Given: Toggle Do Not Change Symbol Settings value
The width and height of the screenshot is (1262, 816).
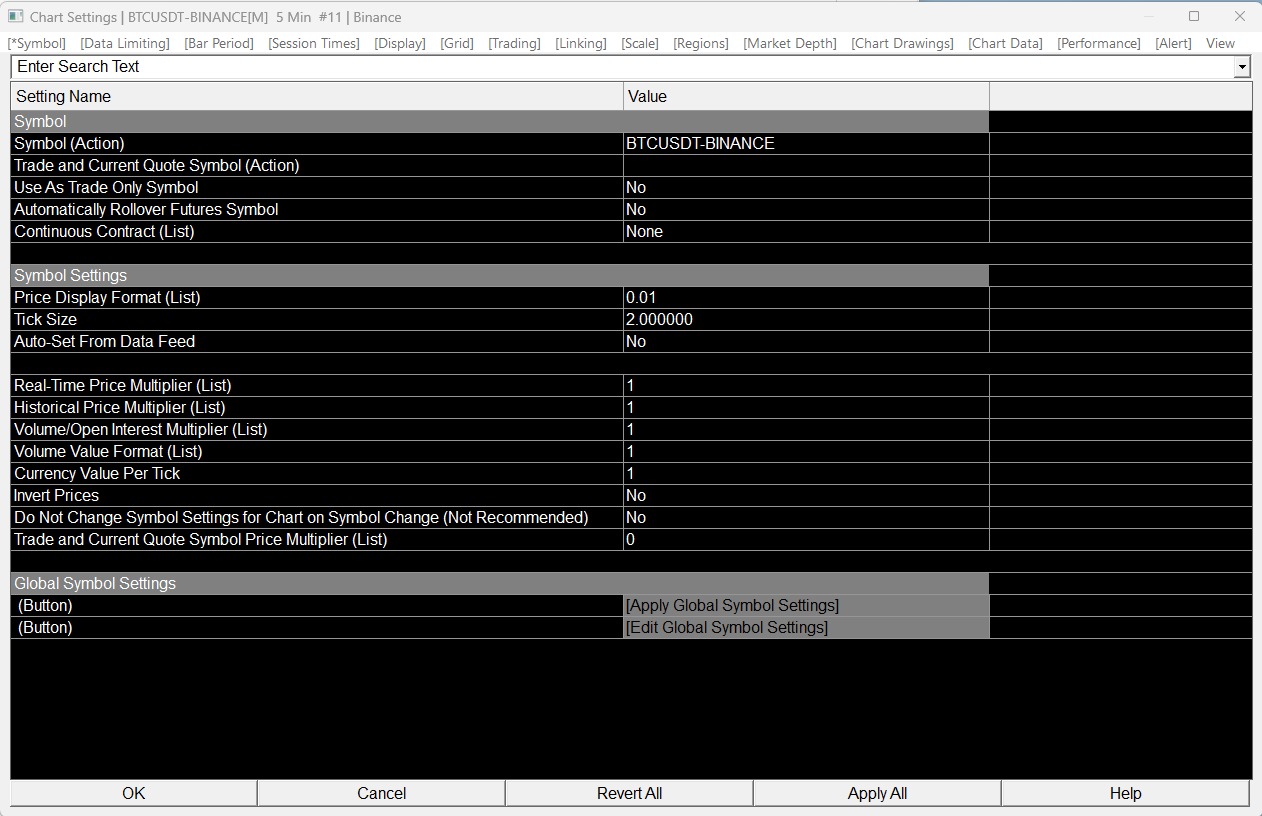Looking at the screenshot, I should pos(806,518).
